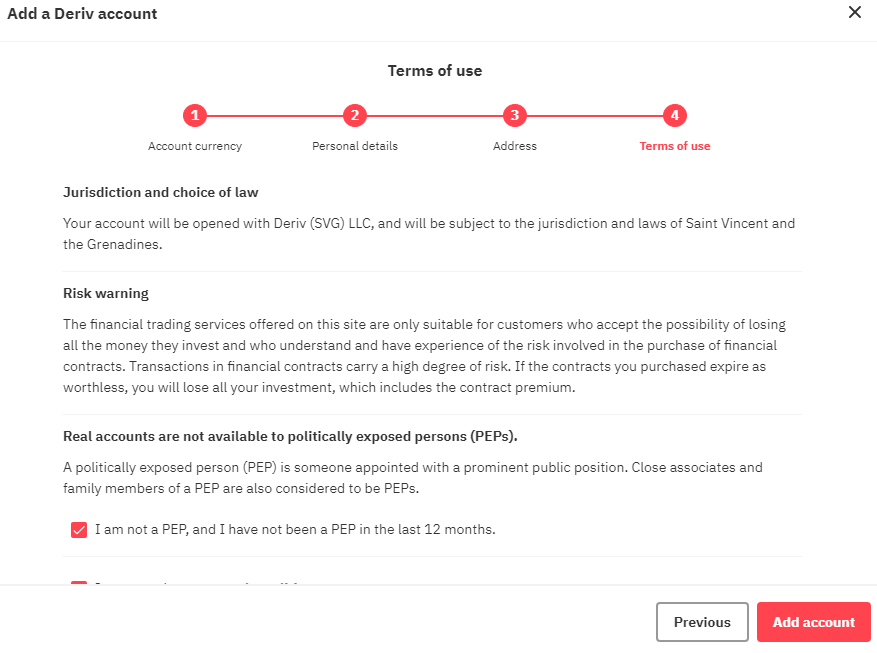Open the Account currency step label
This screenshot has width=877, height=653.
(195, 145)
